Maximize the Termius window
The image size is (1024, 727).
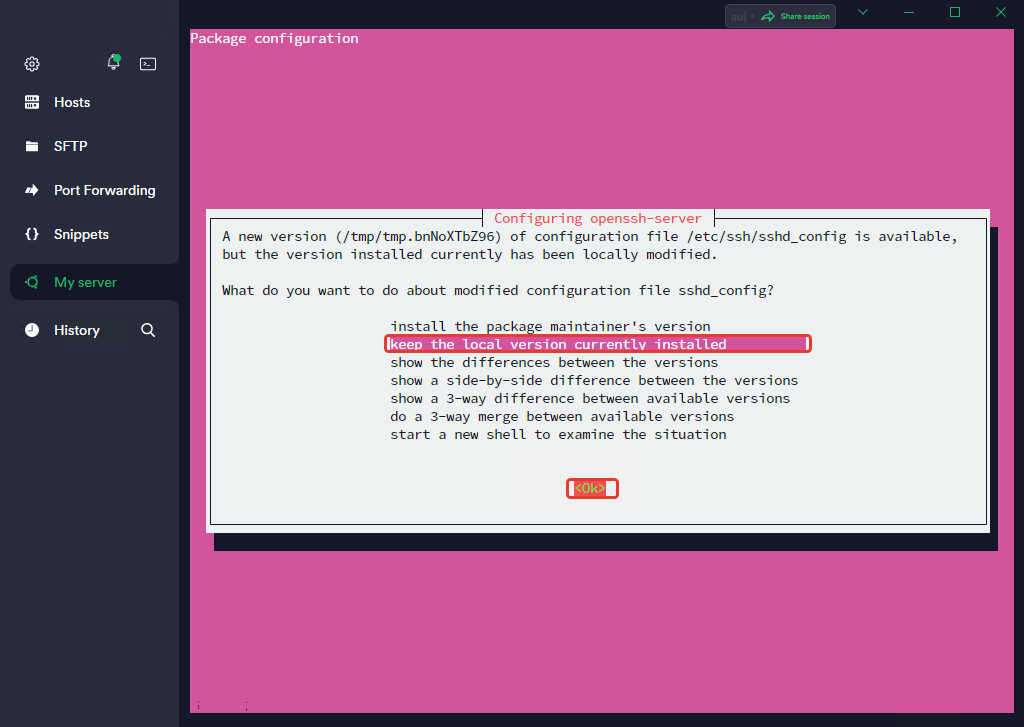[x=955, y=12]
